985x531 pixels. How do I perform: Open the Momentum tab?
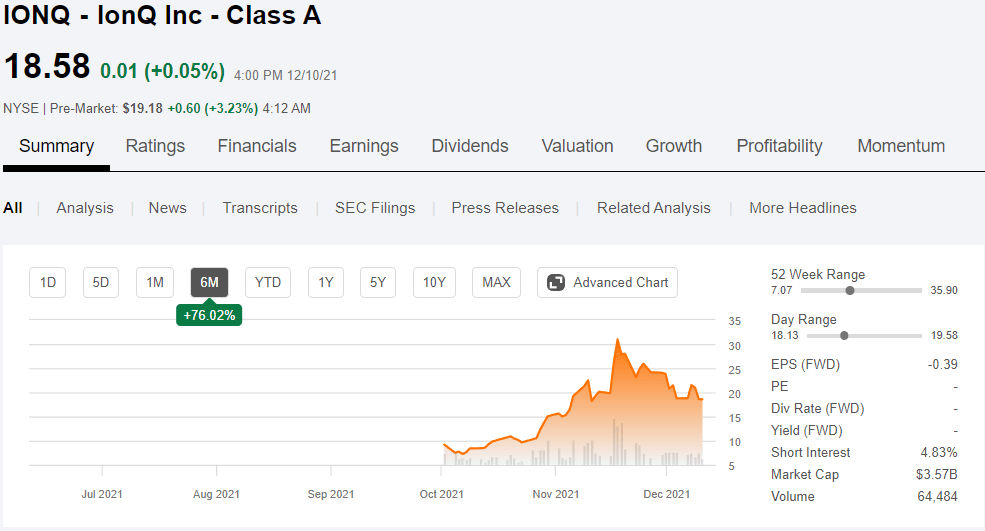pos(901,146)
